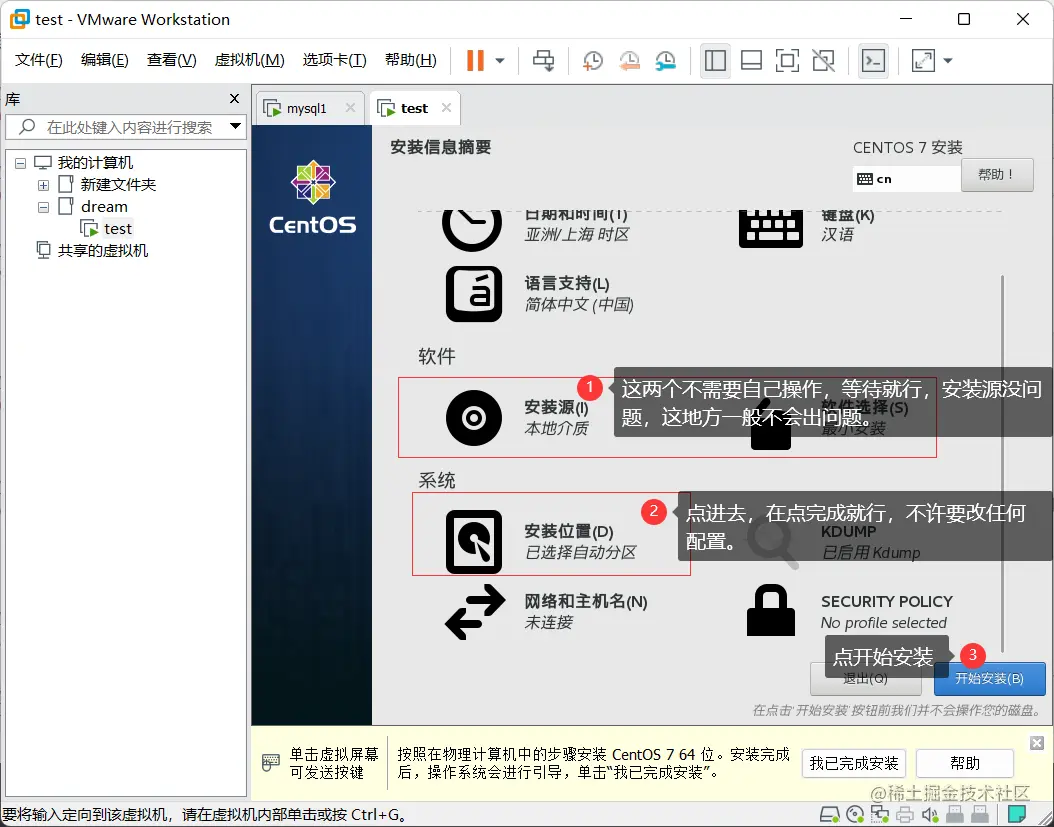
Task: Toggle the Unity mode icon
Action: coord(823,61)
